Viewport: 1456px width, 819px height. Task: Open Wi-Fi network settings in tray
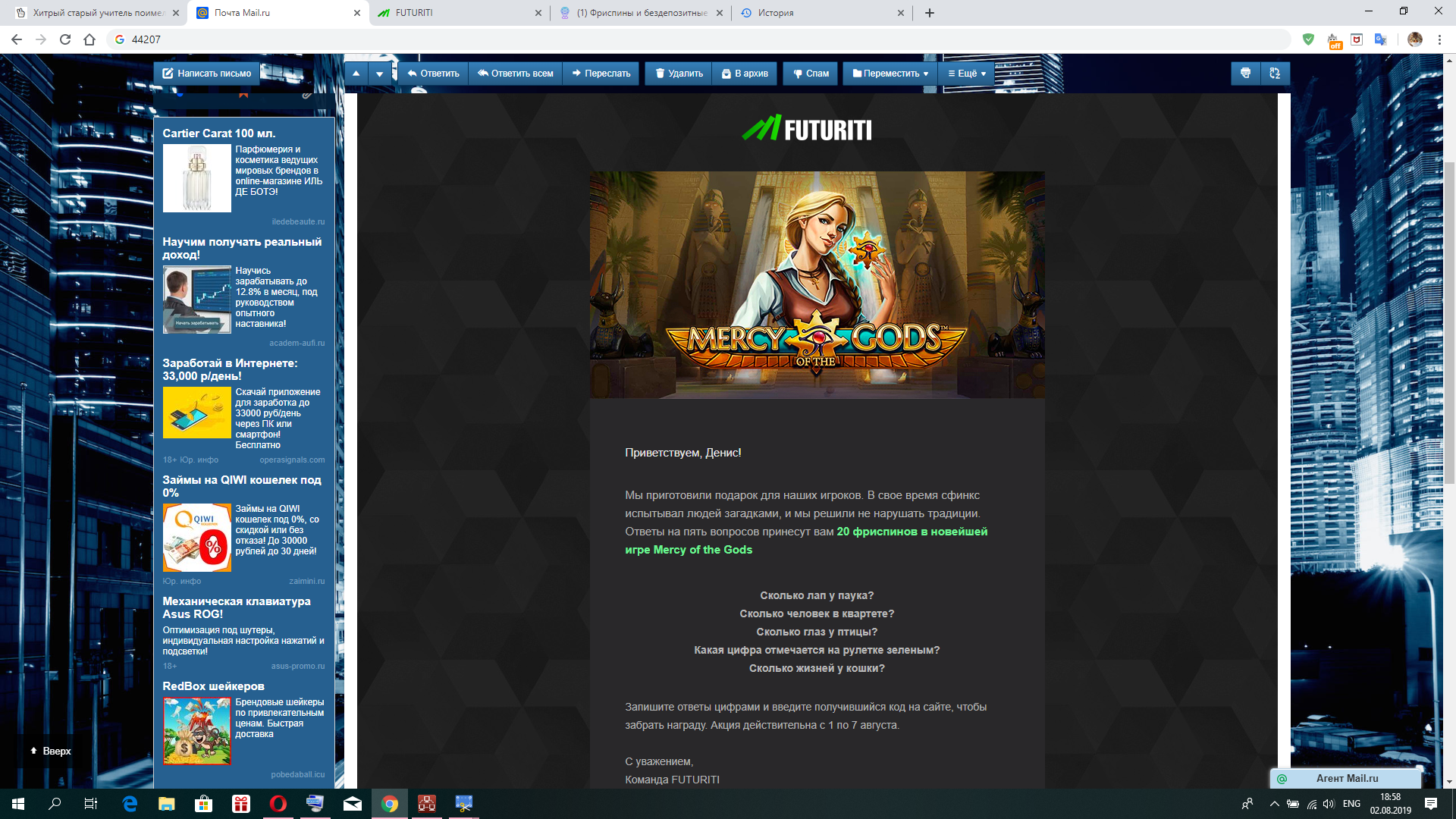click(x=1311, y=804)
